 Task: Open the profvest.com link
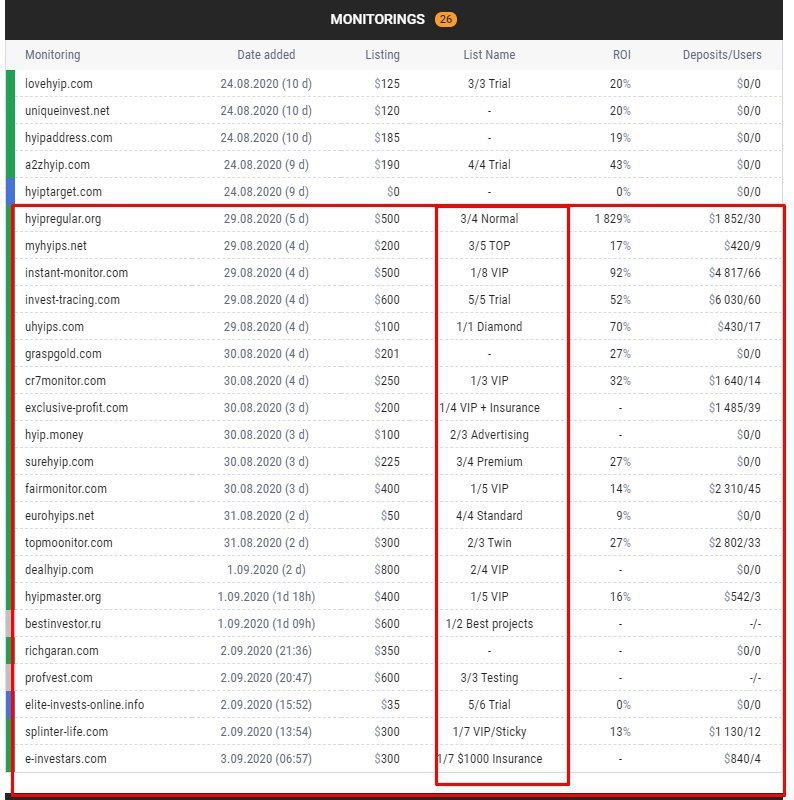tap(59, 678)
